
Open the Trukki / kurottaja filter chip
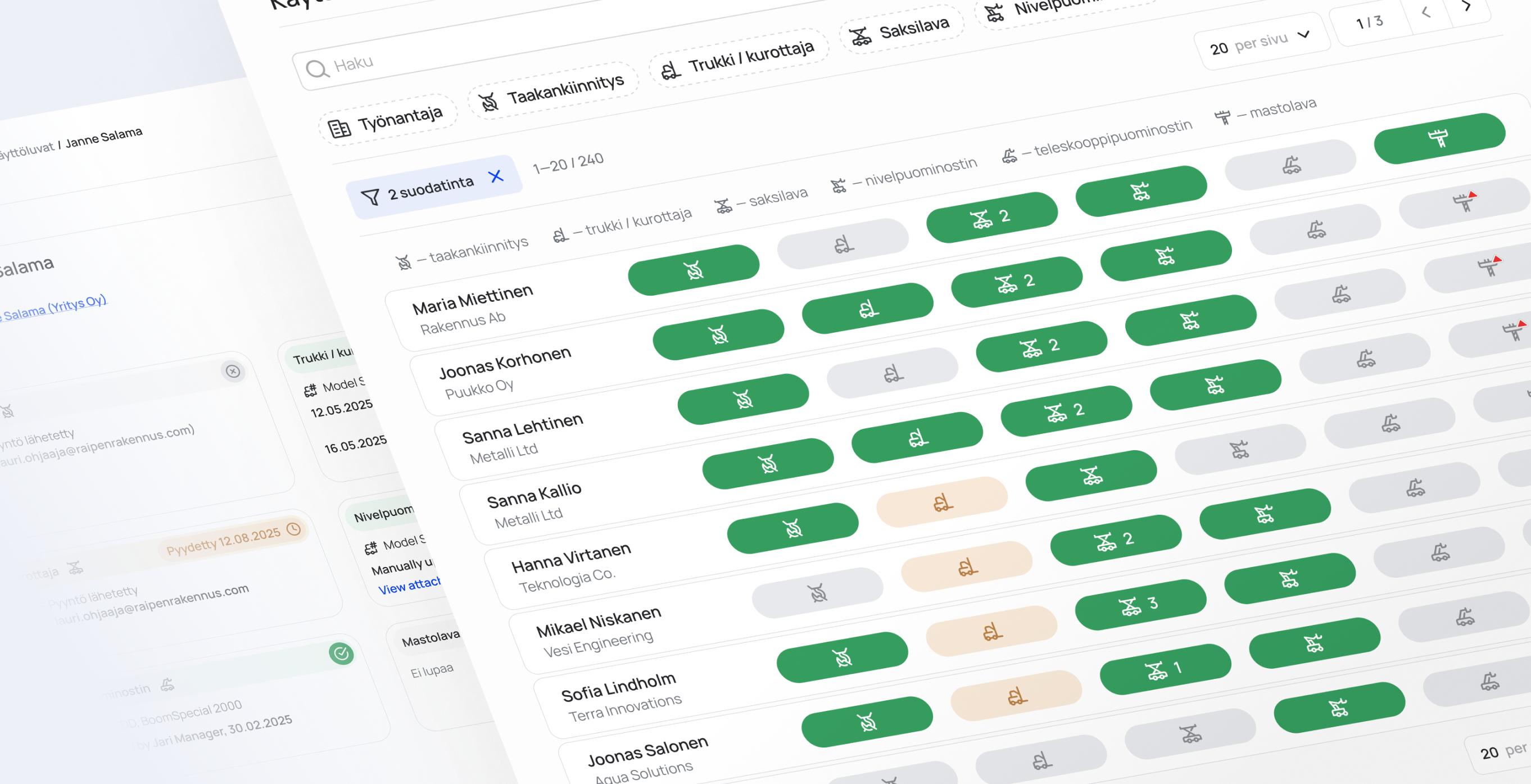(x=739, y=58)
